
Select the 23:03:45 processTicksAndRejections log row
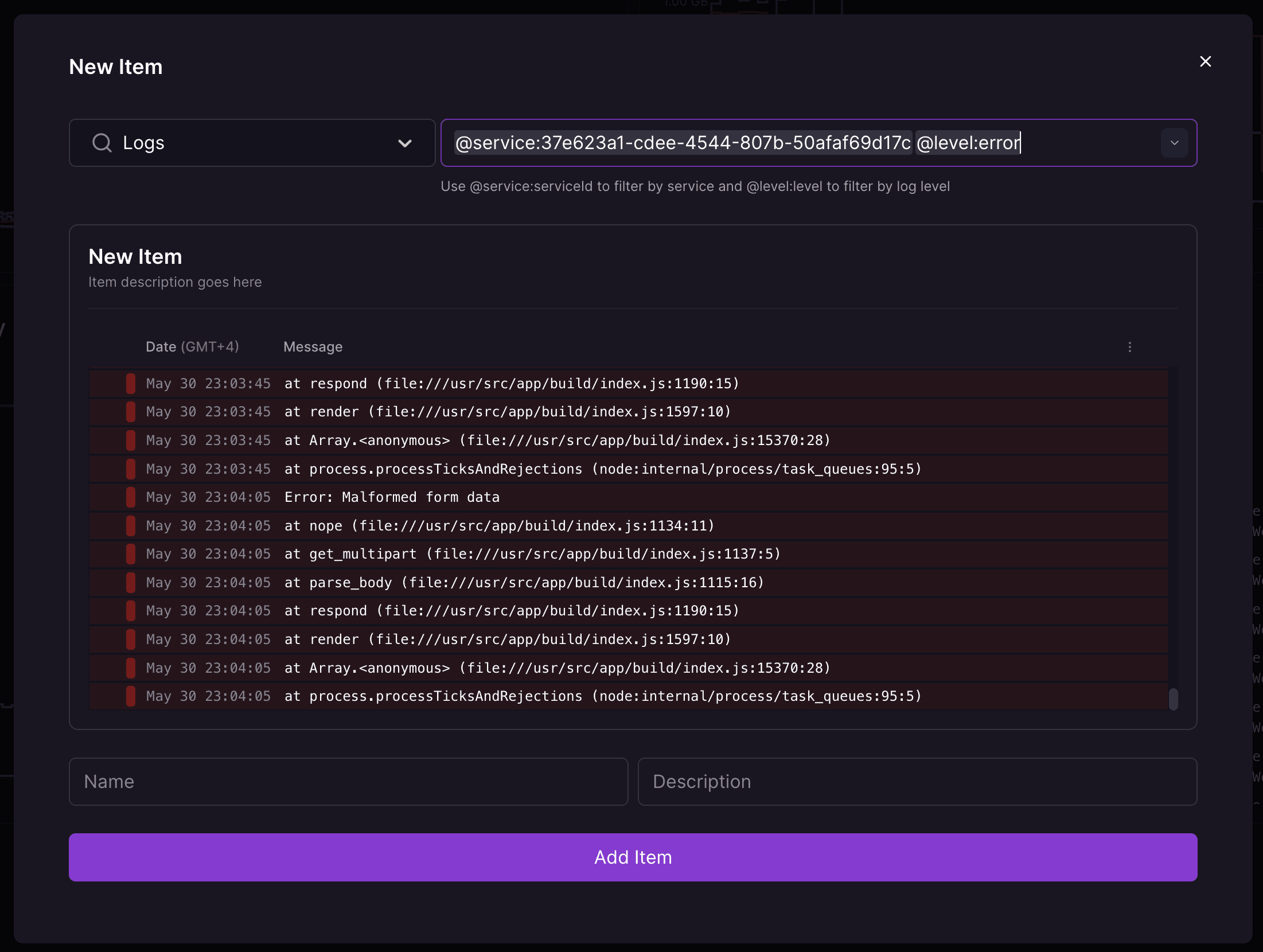[x=628, y=469]
